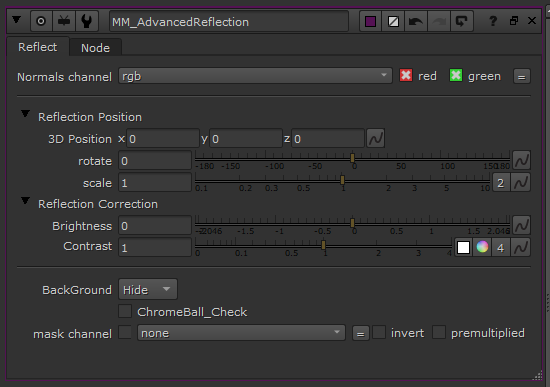Enable the invert checkbox
550x387 pixels.
tap(379, 332)
